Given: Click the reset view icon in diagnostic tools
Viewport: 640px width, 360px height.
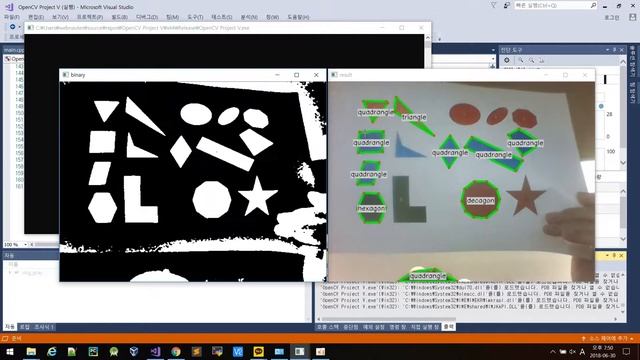Looking at the screenshot, I should coord(542,60).
